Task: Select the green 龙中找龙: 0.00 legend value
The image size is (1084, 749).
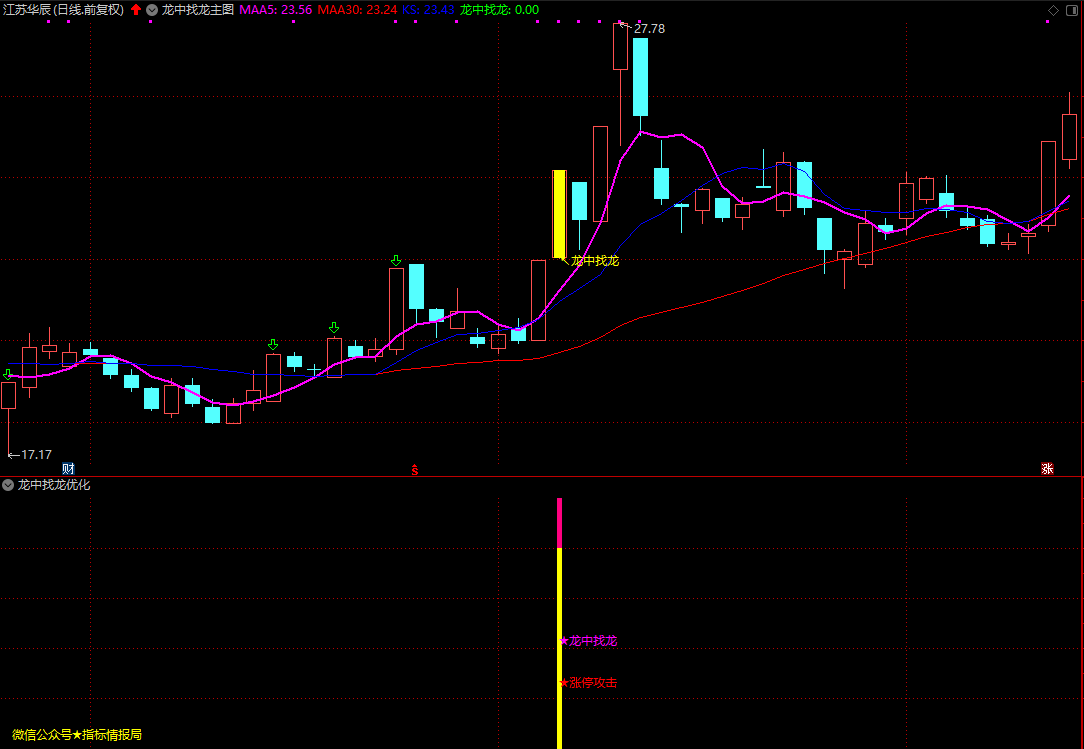Action: click(499, 10)
